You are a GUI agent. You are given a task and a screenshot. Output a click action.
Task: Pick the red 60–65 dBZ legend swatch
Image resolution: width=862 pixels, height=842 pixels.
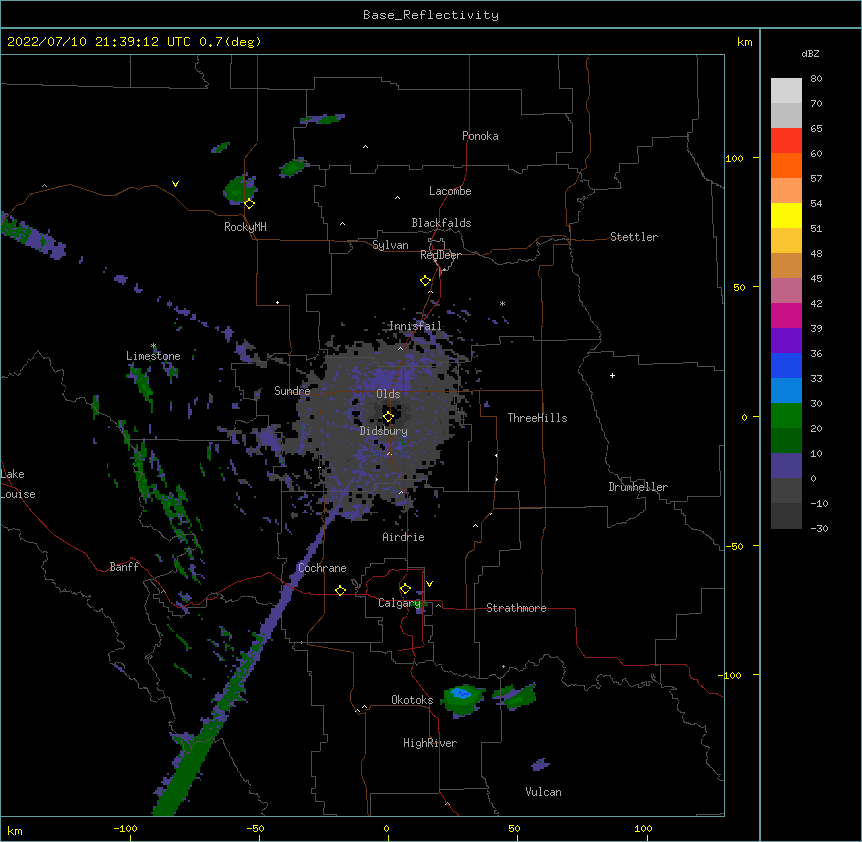[x=786, y=140]
